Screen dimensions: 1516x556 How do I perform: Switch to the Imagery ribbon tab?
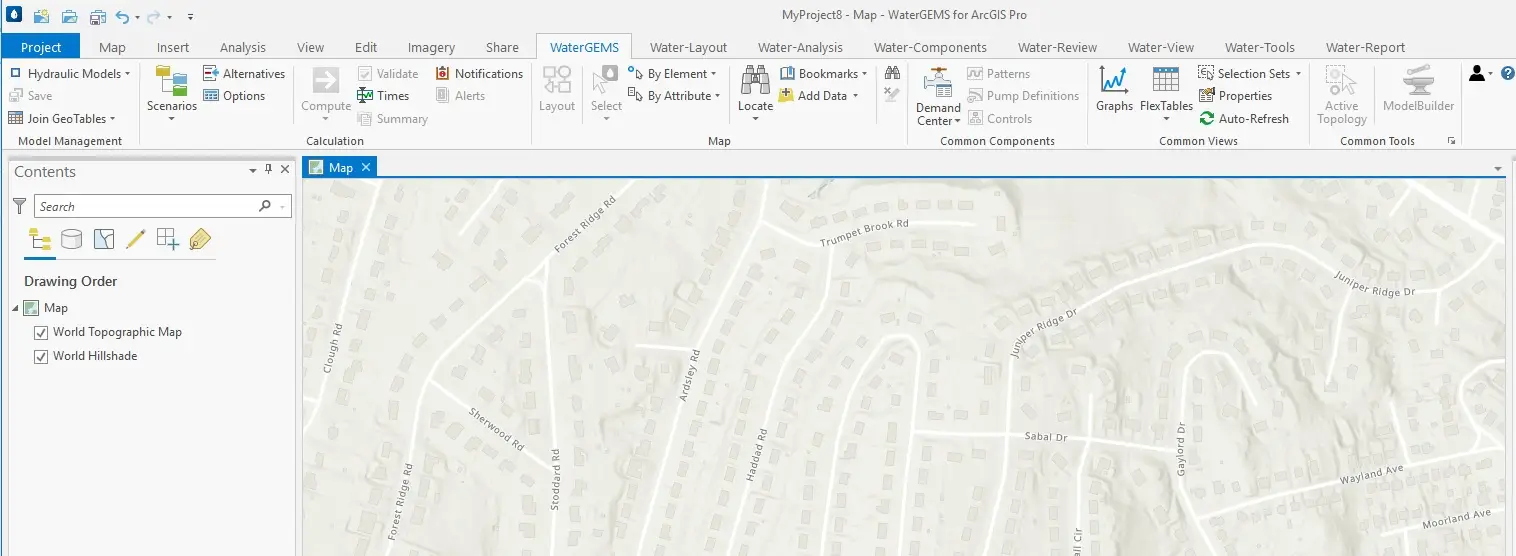(x=431, y=47)
